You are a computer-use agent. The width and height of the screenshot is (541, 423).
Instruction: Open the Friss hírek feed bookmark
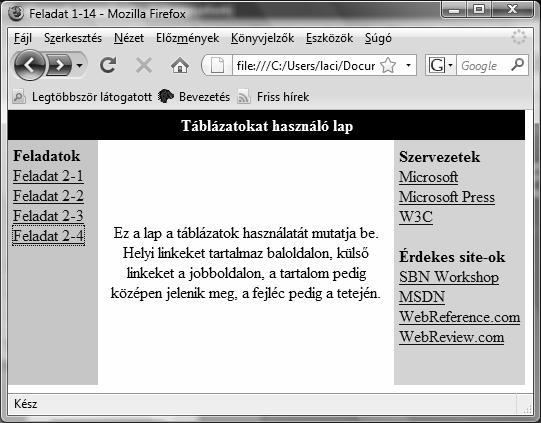point(273,97)
